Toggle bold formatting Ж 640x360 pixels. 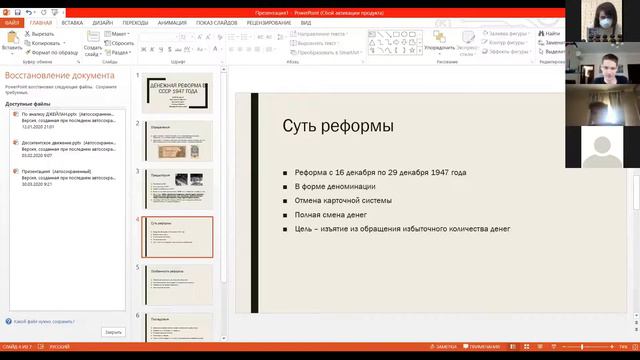coord(143,49)
